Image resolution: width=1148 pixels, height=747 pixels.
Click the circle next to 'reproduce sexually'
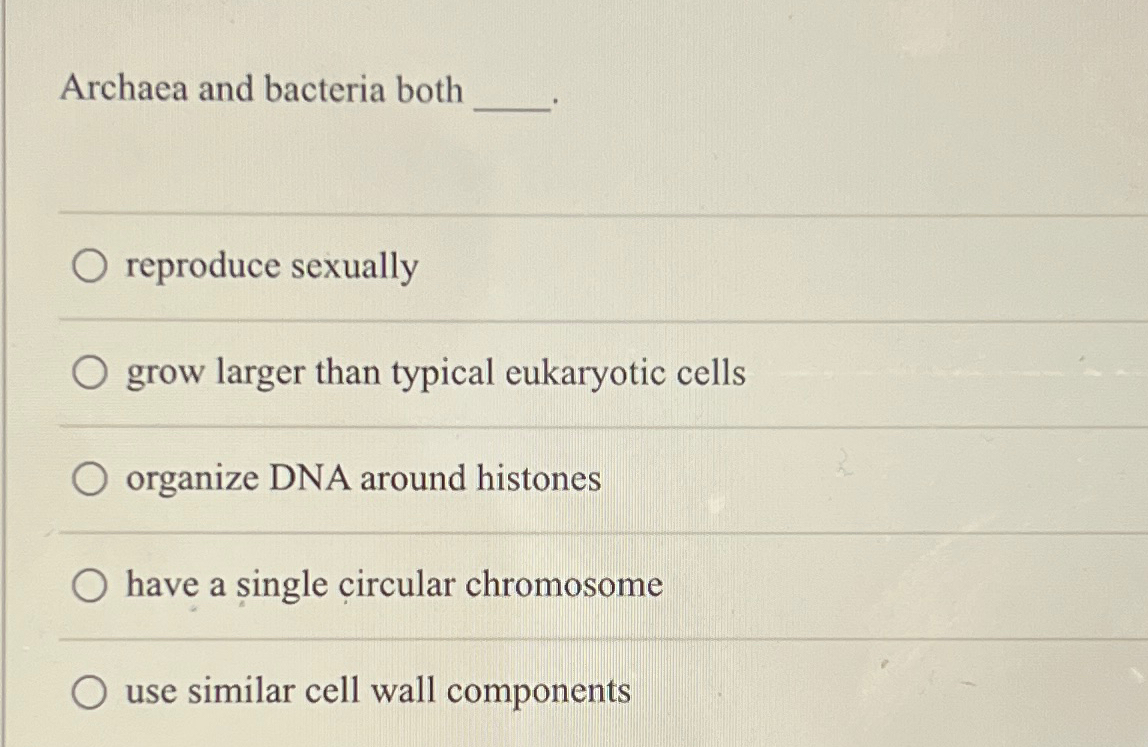[x=89, y=265]
